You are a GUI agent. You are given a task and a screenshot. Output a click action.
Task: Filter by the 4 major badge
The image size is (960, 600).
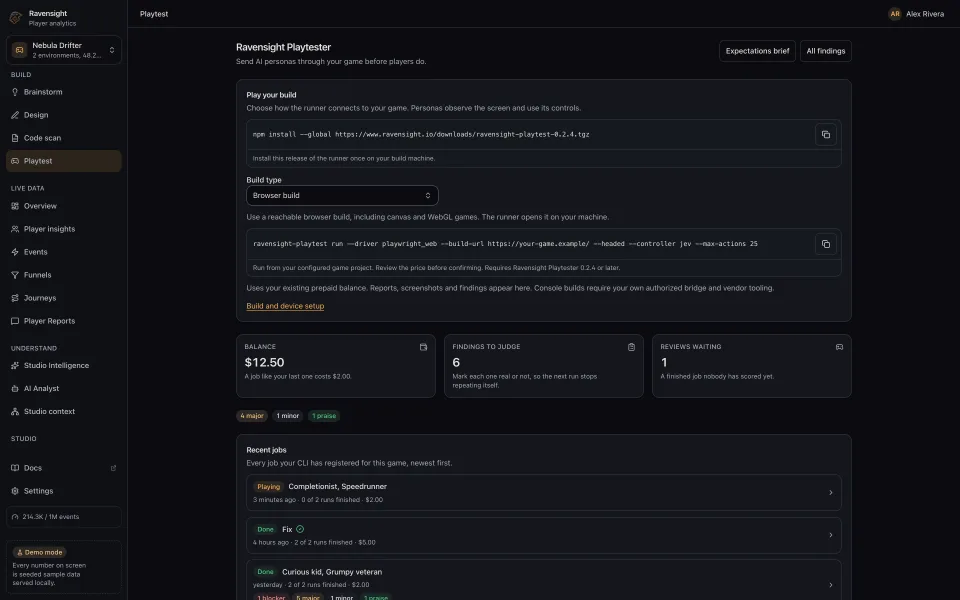pyautogui.click(x=252, y=416)
